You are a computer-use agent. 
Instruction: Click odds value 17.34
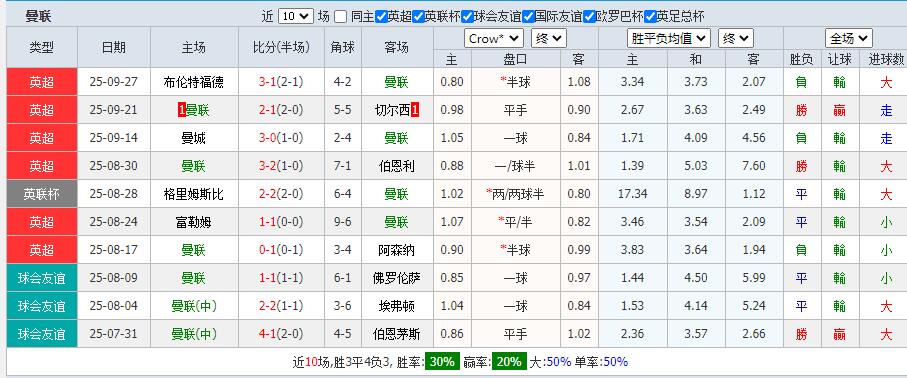pyautogui.click(x=633, y=194)
